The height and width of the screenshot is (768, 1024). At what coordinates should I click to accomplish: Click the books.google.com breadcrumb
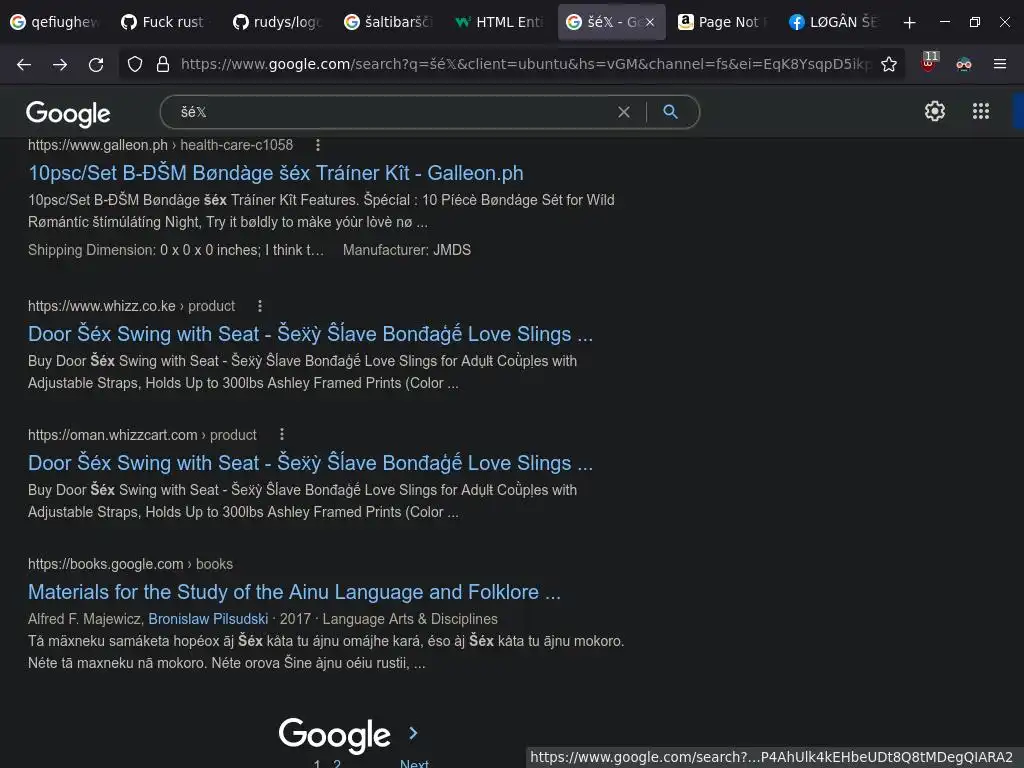point(130,564)
